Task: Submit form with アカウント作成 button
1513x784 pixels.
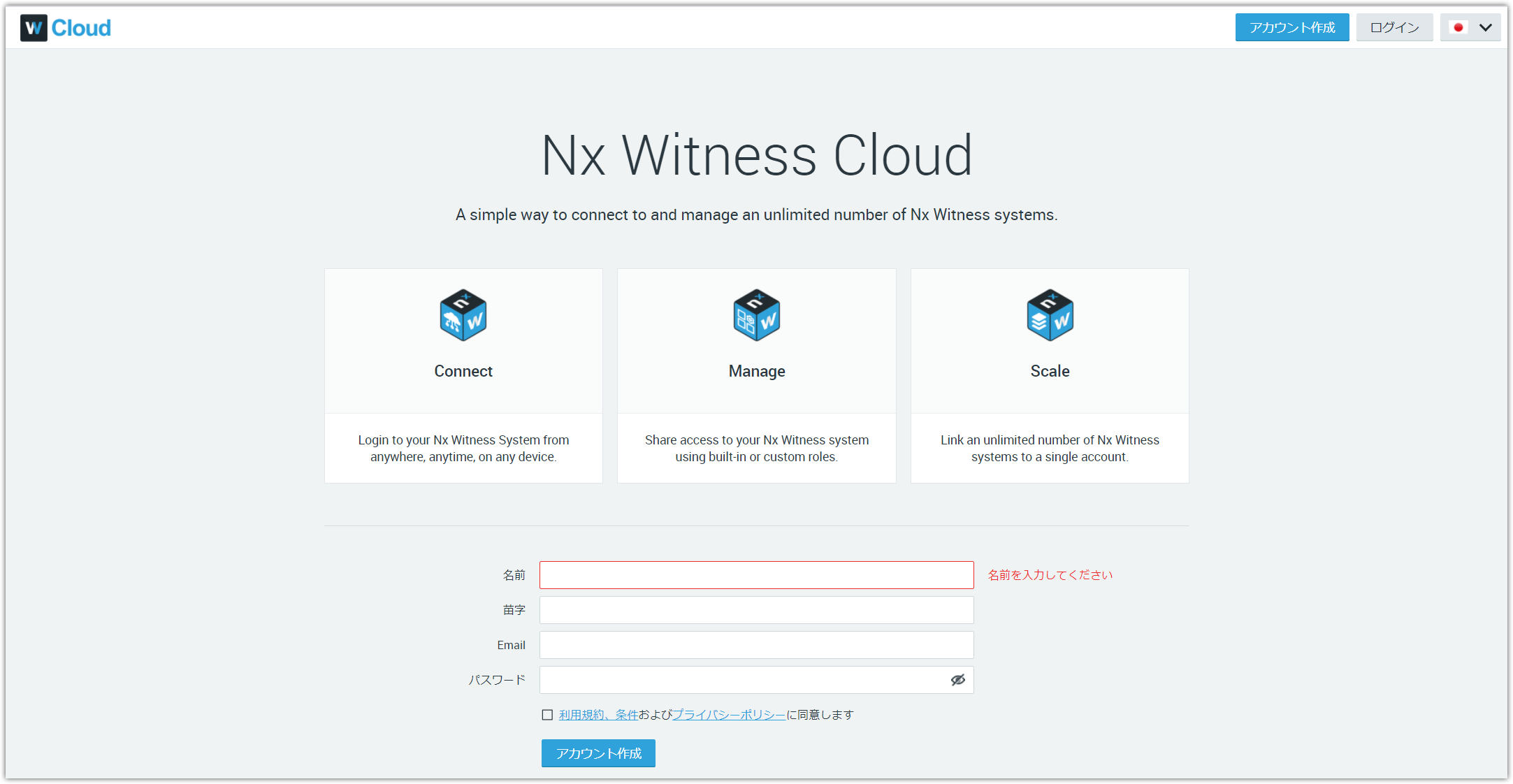Action: [598, 753]
